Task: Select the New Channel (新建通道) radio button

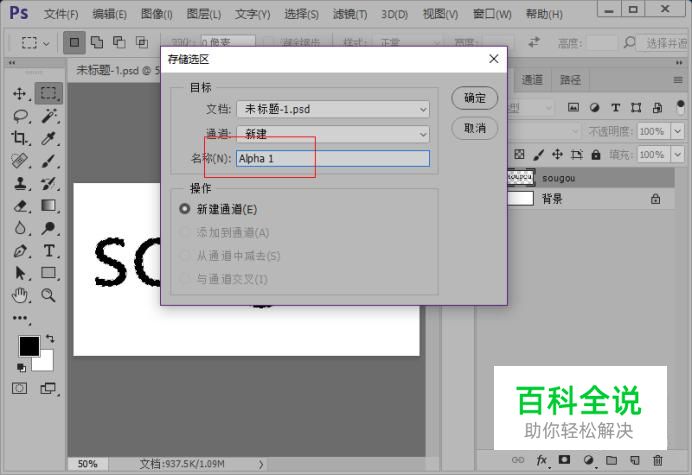Action: tap(185, 209)
